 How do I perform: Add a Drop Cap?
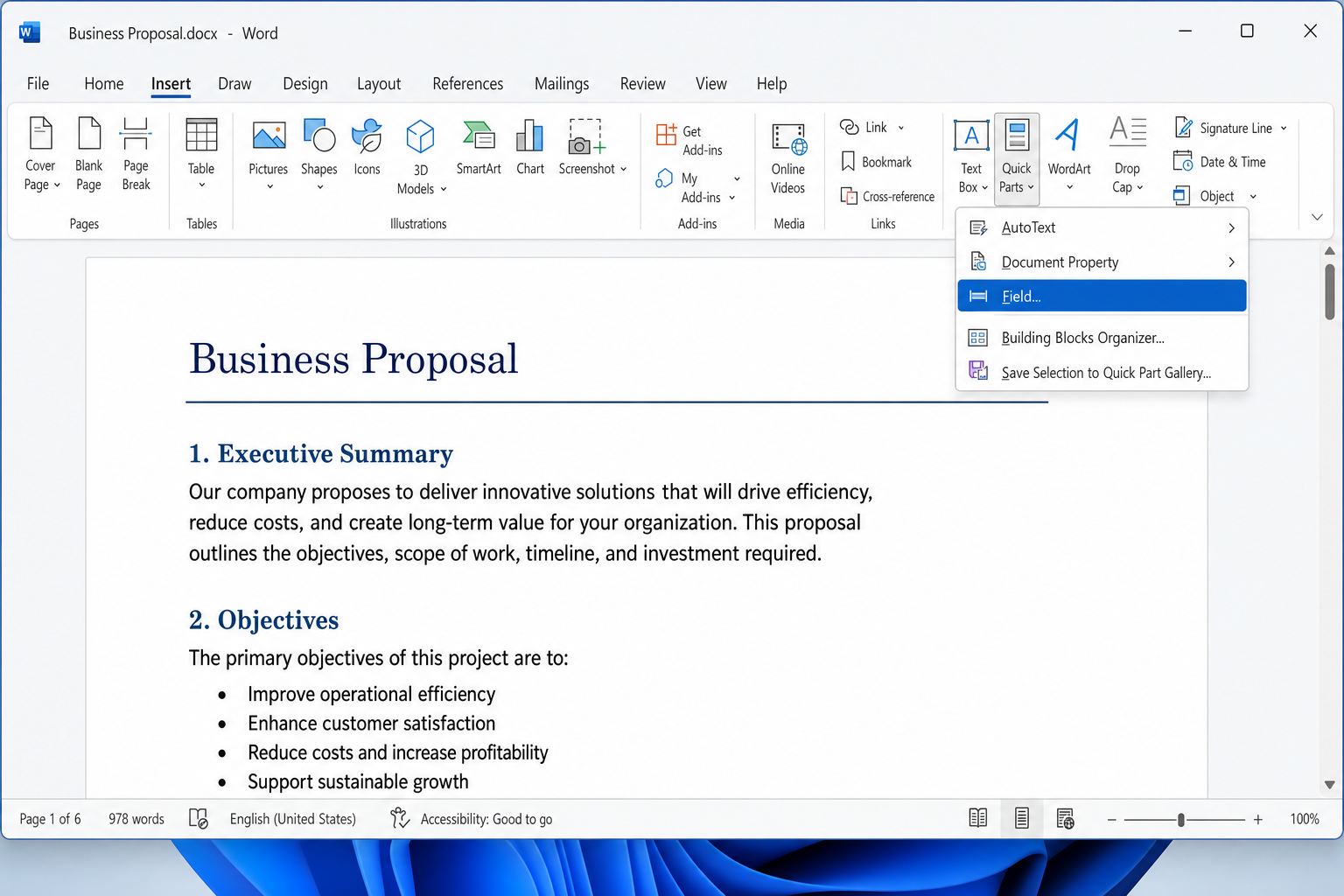pyautogui.click(x=1128, y=156)
